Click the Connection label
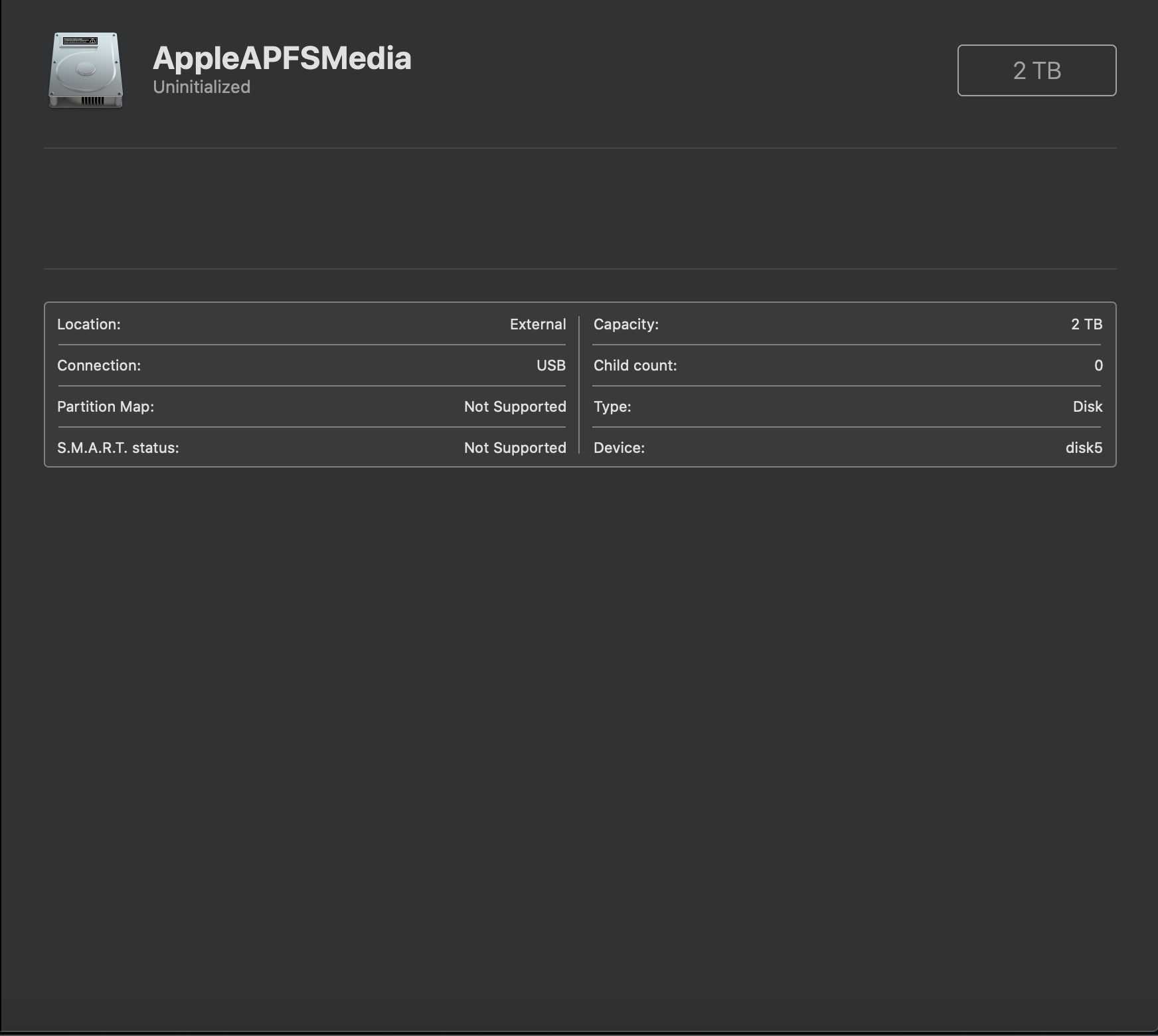Viewport: 1158px width, 1036px height. tap(99, 365)
